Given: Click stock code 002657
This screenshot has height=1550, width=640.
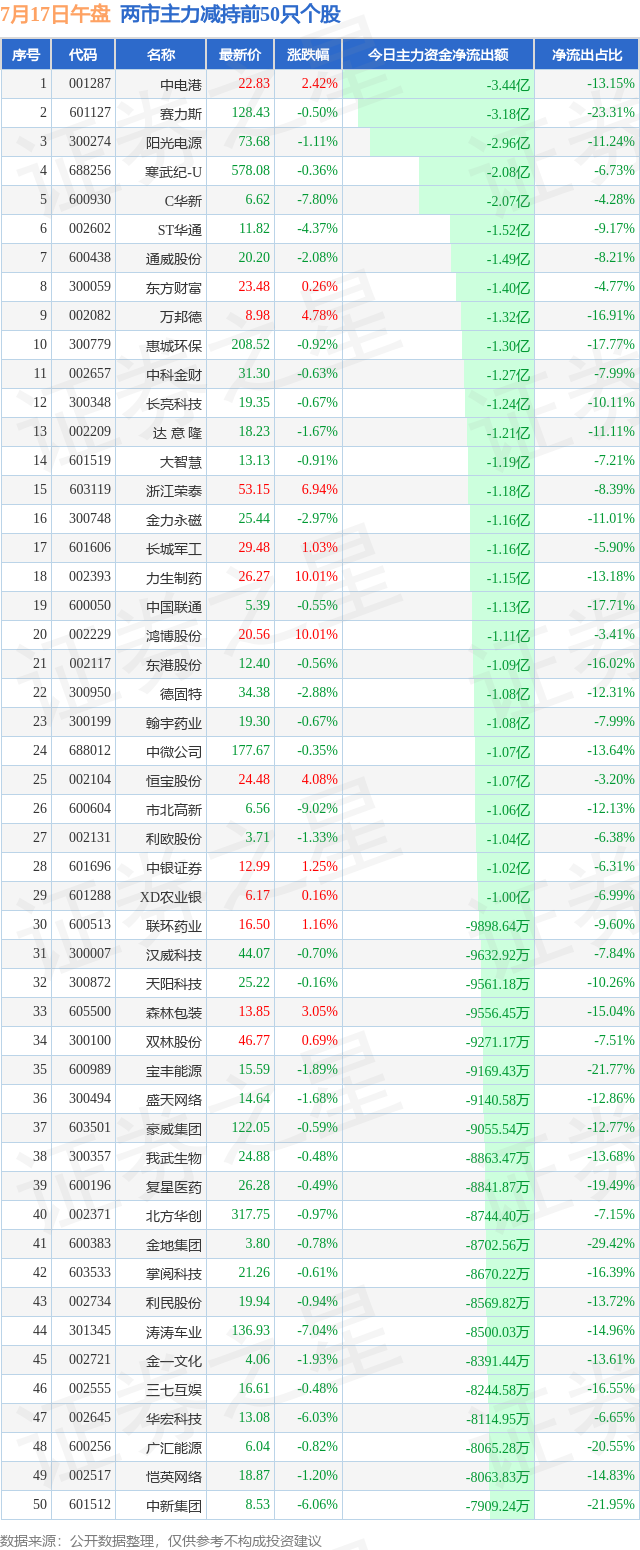Looking at the screenshot, I should (89, 374).
